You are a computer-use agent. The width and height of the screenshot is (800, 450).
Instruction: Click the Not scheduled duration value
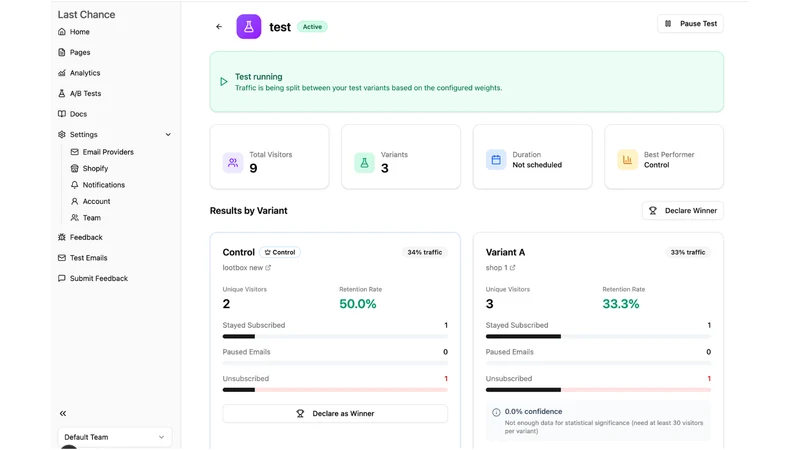pos(537,165)
